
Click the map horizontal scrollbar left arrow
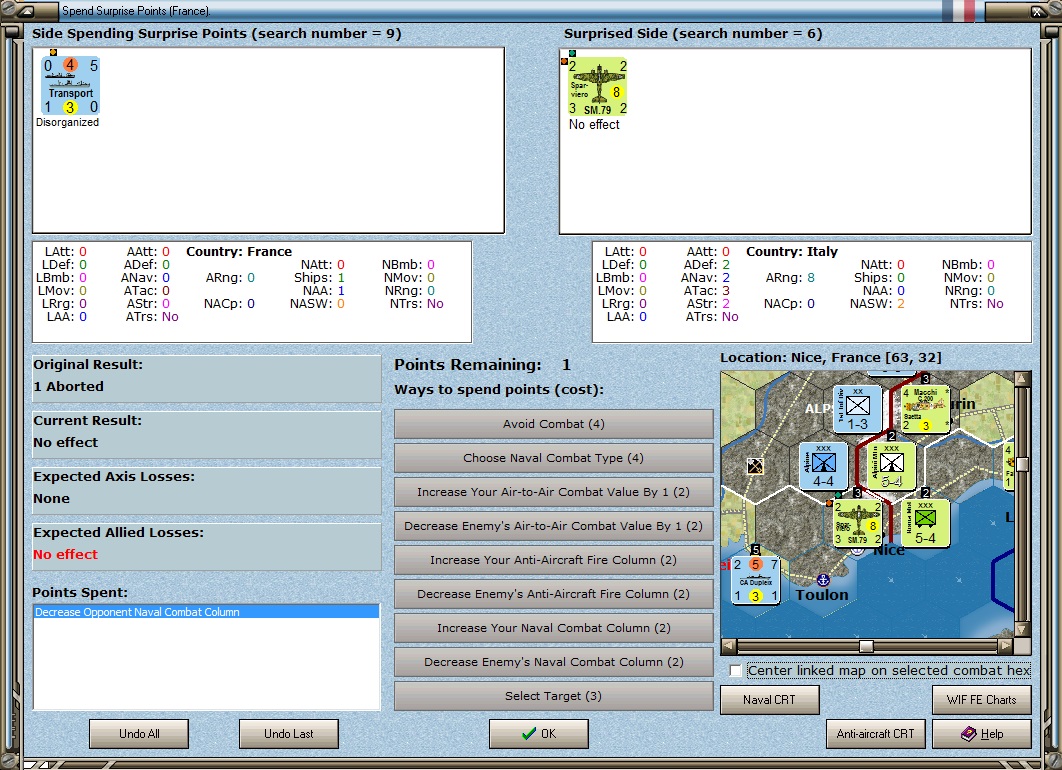tap(729, 645)
